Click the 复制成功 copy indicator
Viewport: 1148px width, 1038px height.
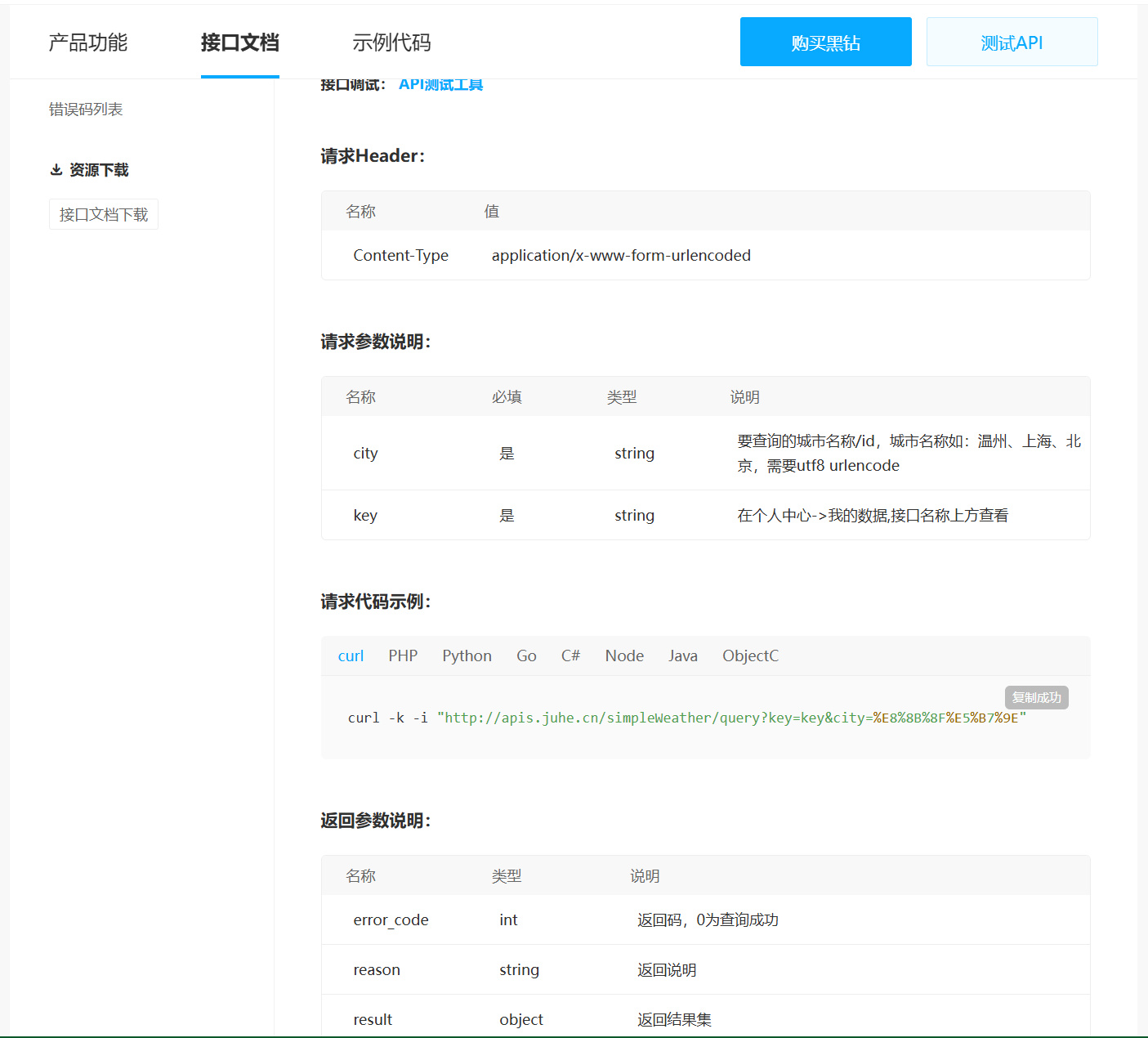point(1036,697)
